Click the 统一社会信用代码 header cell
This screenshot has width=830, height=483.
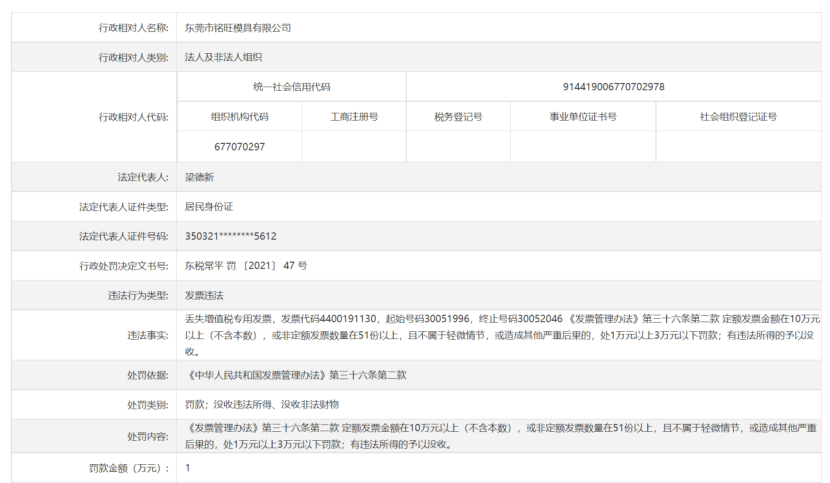pos(292,87)
